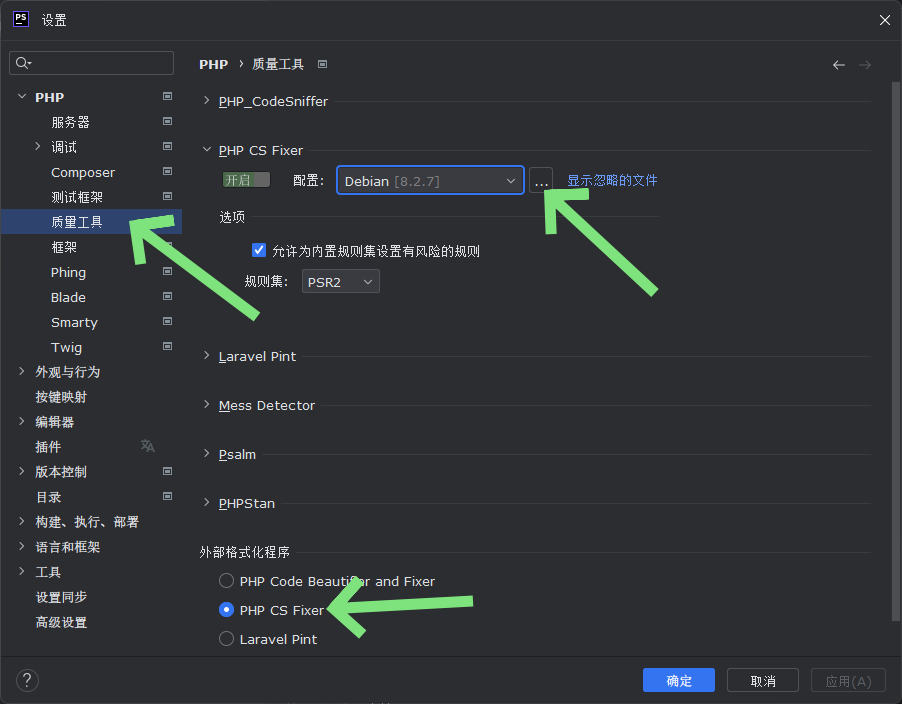Click project-level icon next to Composer row
Screen dimensions: 902x704
point(167,171)
